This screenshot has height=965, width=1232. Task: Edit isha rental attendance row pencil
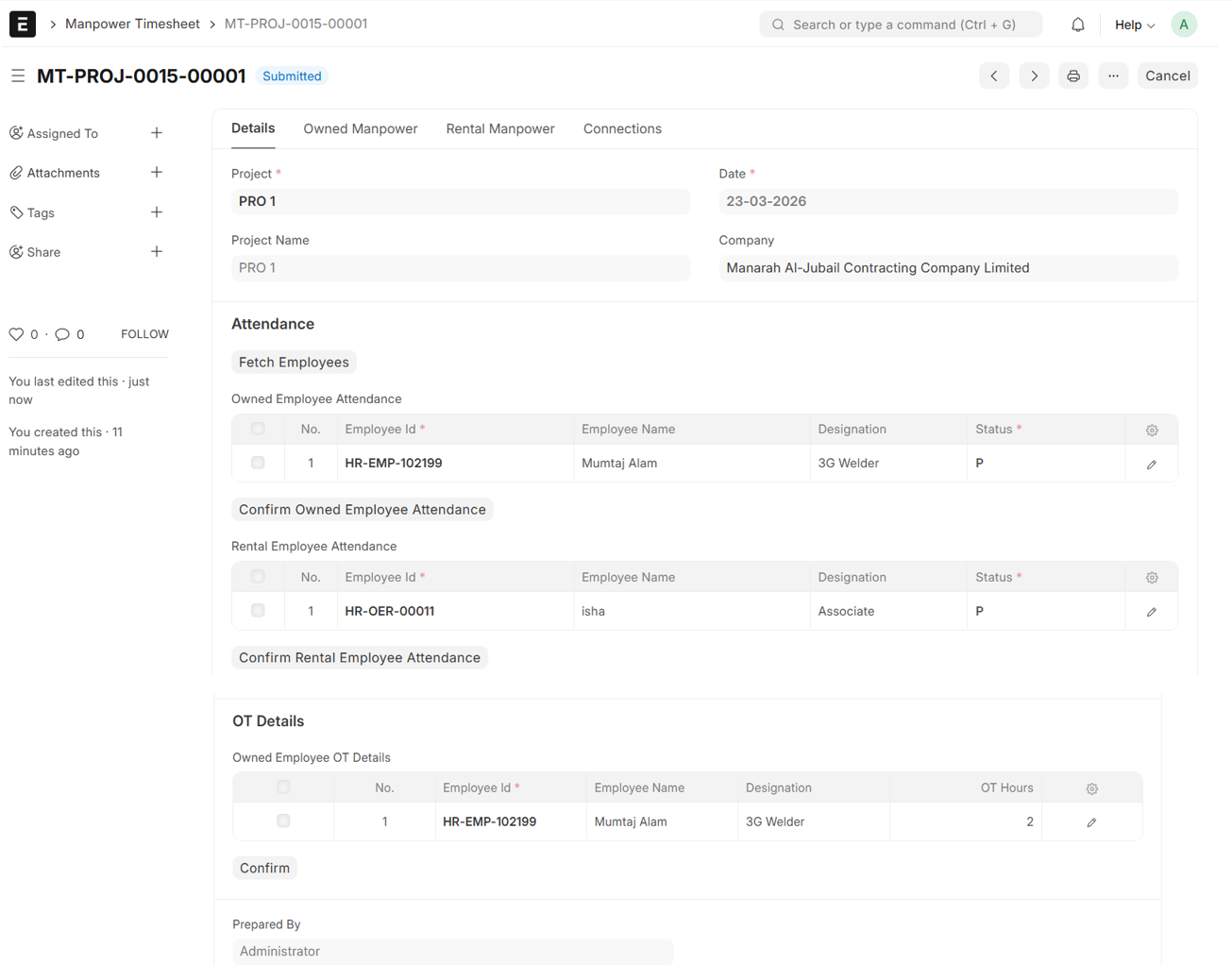tap(1151, 612)
